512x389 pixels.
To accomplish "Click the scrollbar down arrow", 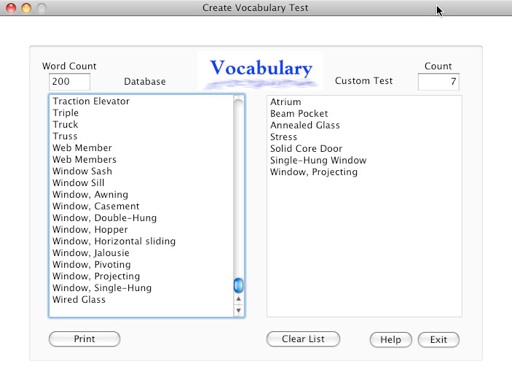I will tap(238, 311).
